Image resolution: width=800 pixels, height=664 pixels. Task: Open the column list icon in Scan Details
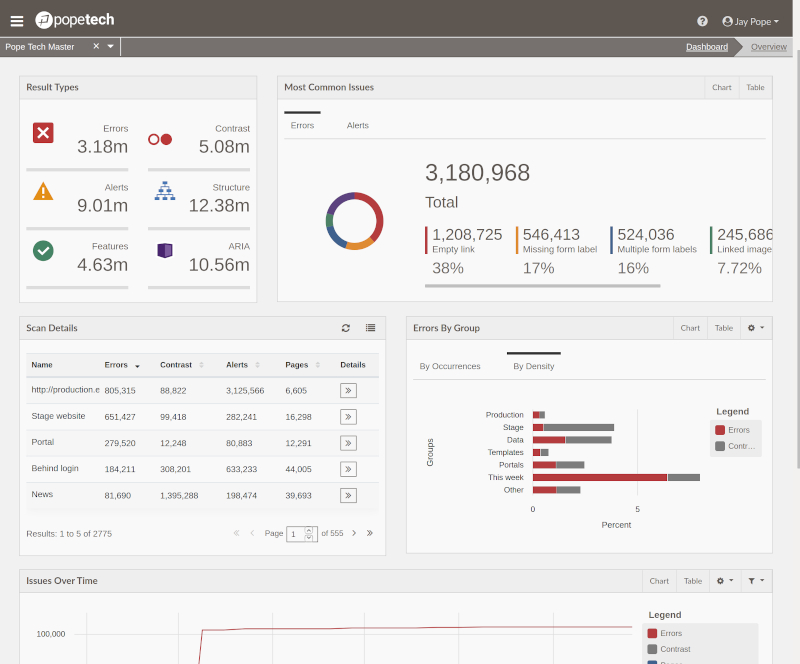[x=367, y=327]
